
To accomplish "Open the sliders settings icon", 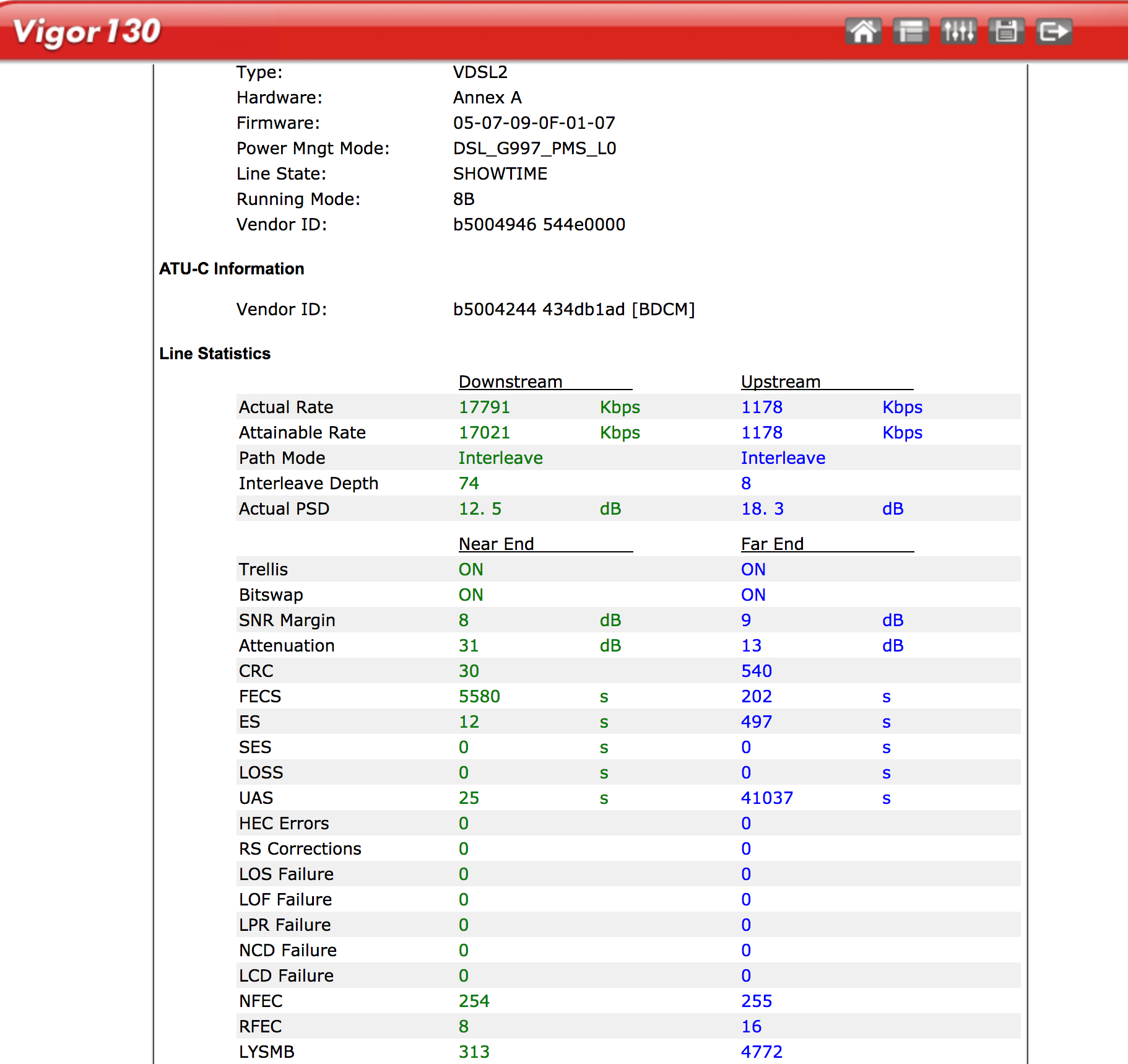I will pyautogui.click(x=958, y=31).
